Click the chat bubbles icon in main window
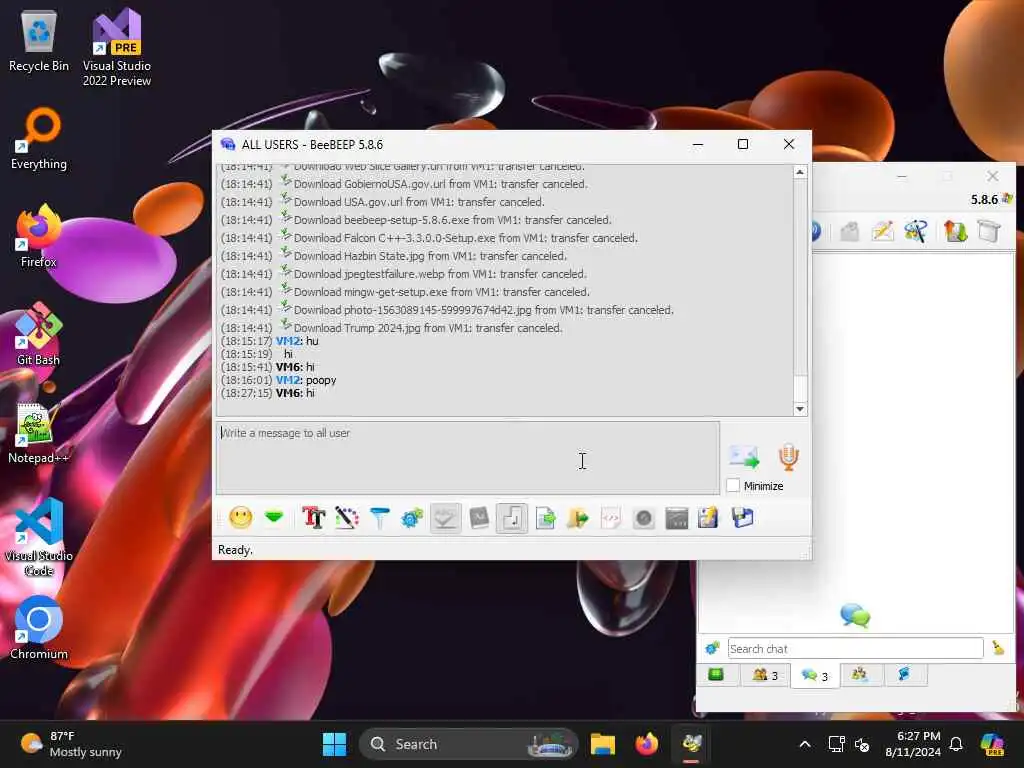 click(x=855, y=615)
